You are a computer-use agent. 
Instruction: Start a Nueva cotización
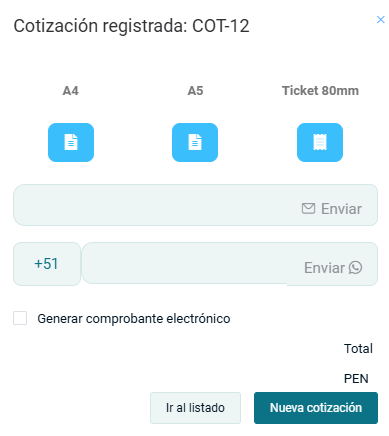[x=316, y=408]
